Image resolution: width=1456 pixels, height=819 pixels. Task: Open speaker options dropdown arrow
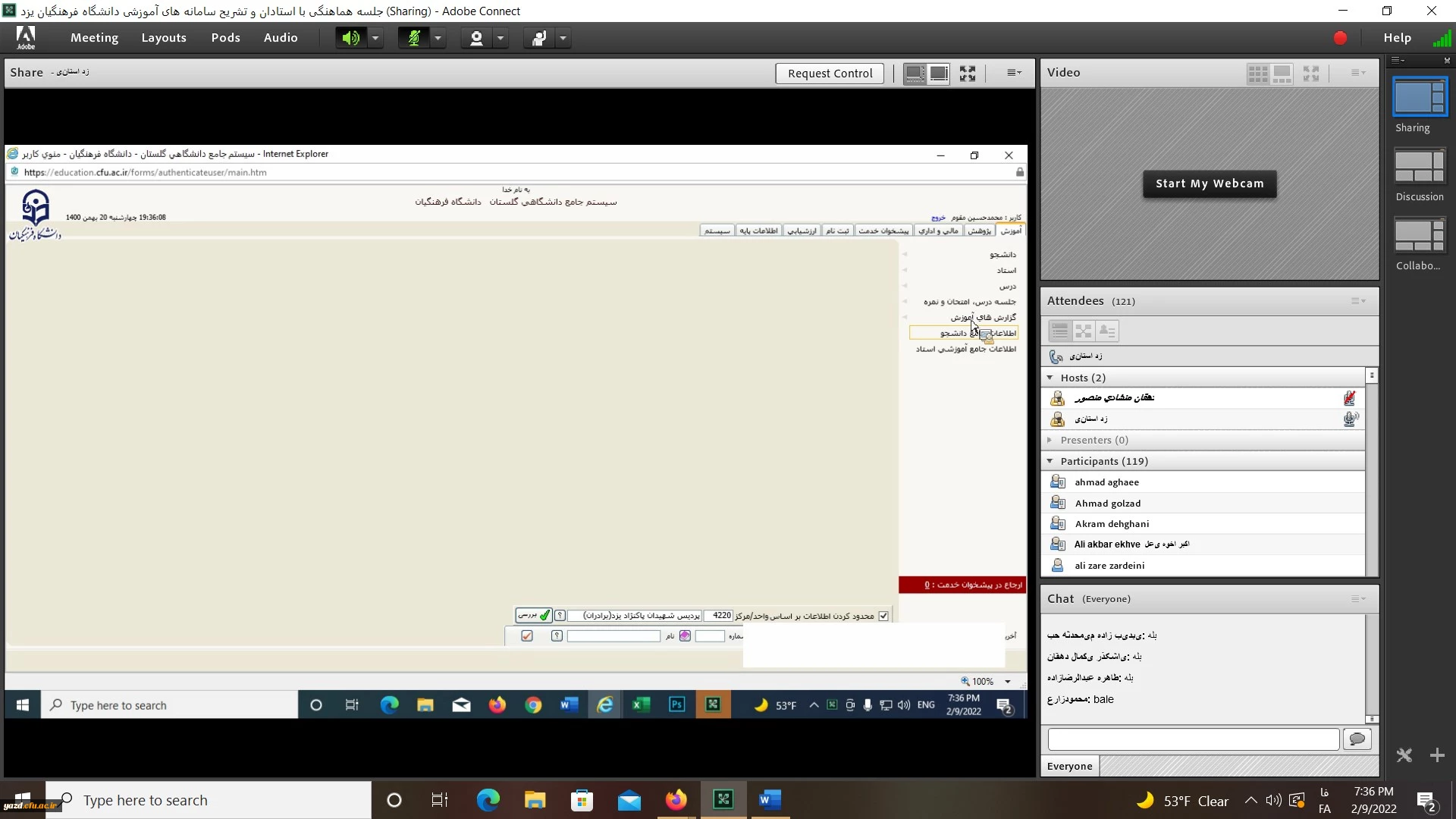[375, 38]
